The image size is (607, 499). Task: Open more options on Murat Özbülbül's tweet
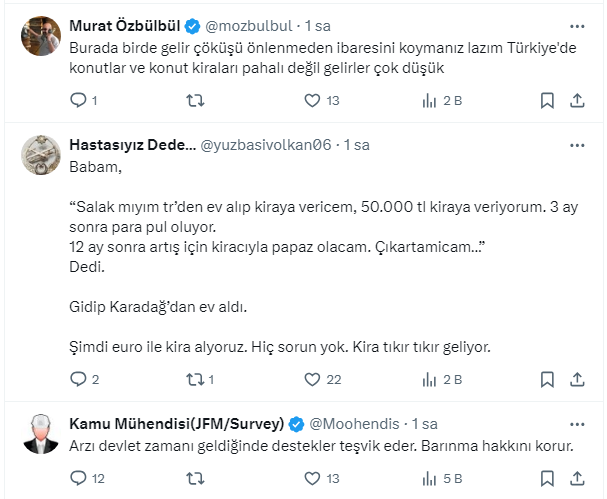tap(577, 25)
